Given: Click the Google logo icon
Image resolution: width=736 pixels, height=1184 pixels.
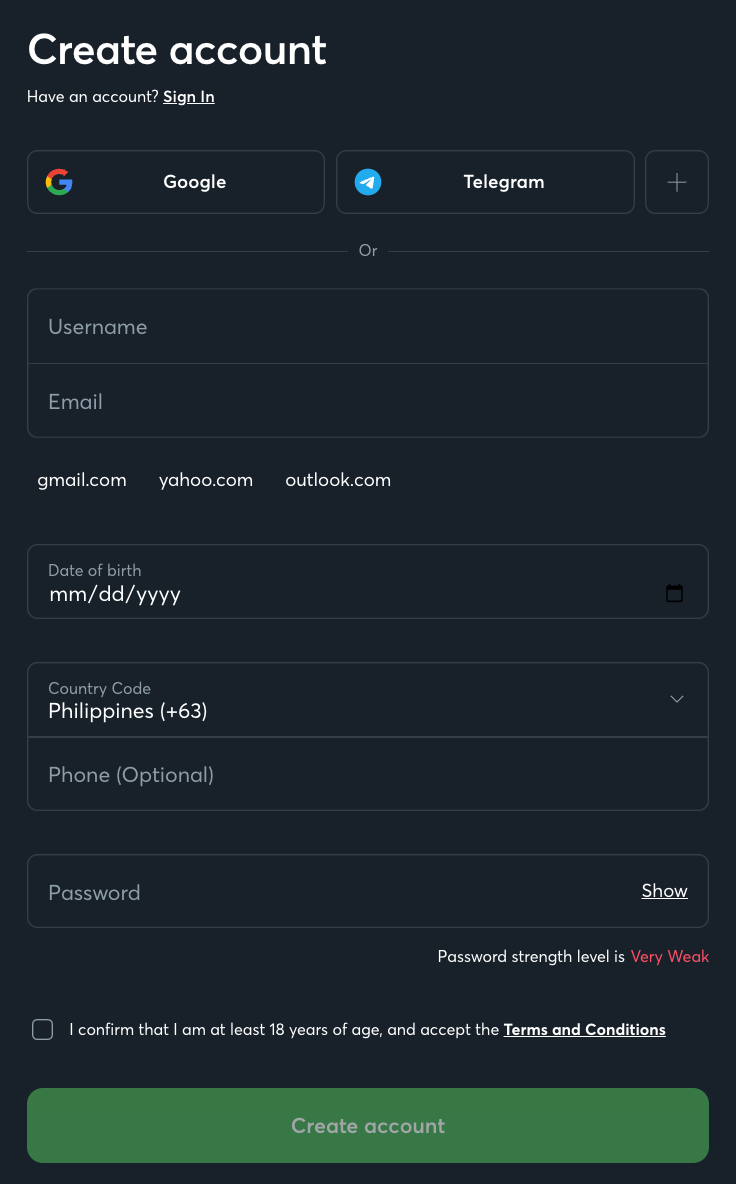Looking at the screenshot, I should [59, 182].
